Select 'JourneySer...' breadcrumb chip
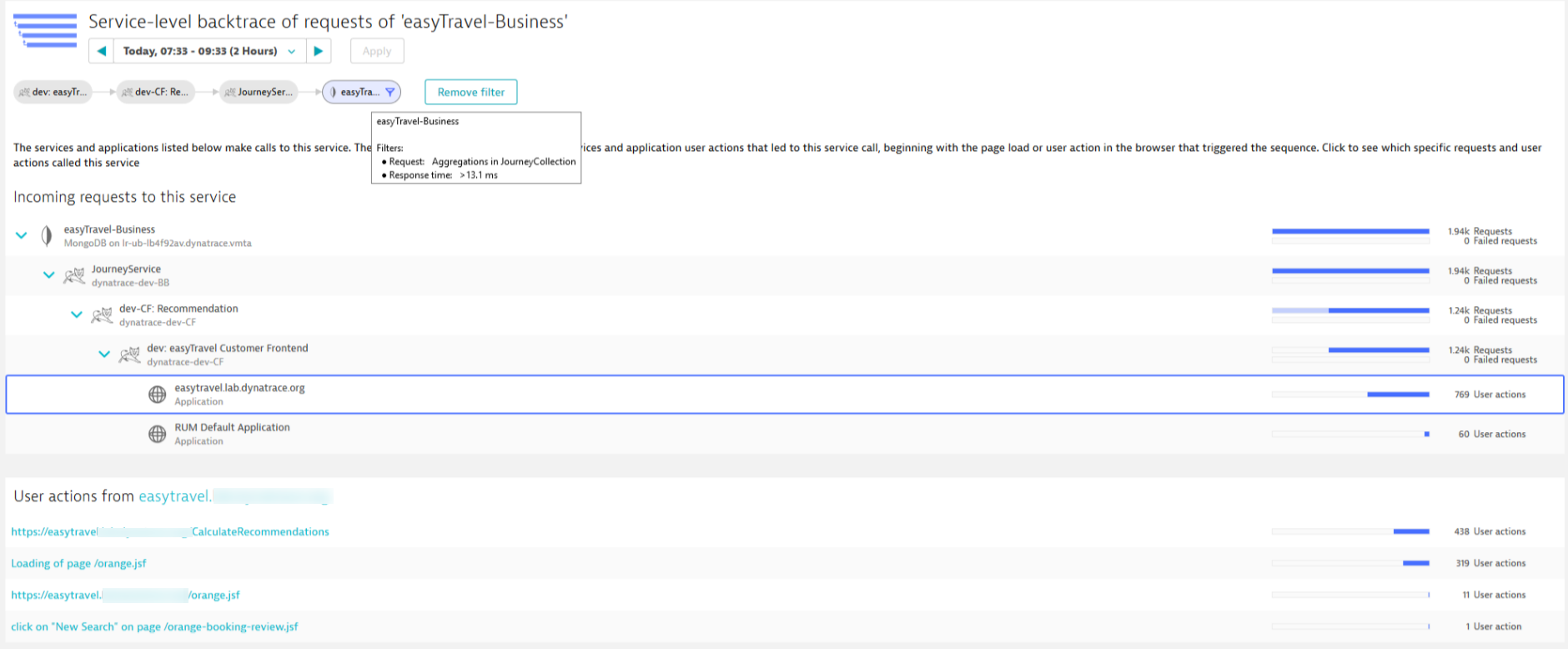Image resolution: width=1568 pixels, height=649 pixels. tap(259, 92)
